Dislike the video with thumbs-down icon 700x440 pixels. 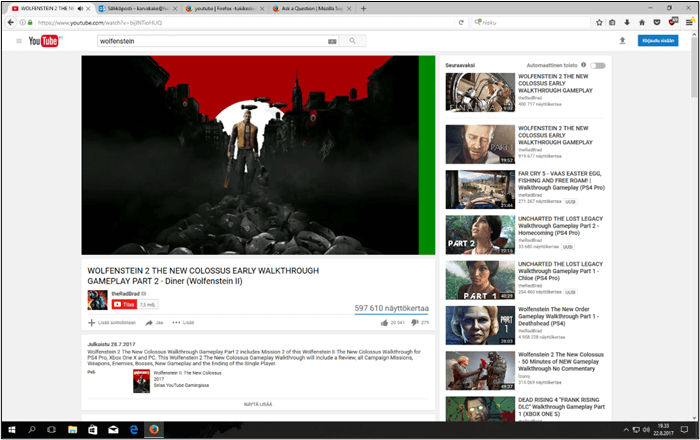pyautogui.click(x=415, y=322)
